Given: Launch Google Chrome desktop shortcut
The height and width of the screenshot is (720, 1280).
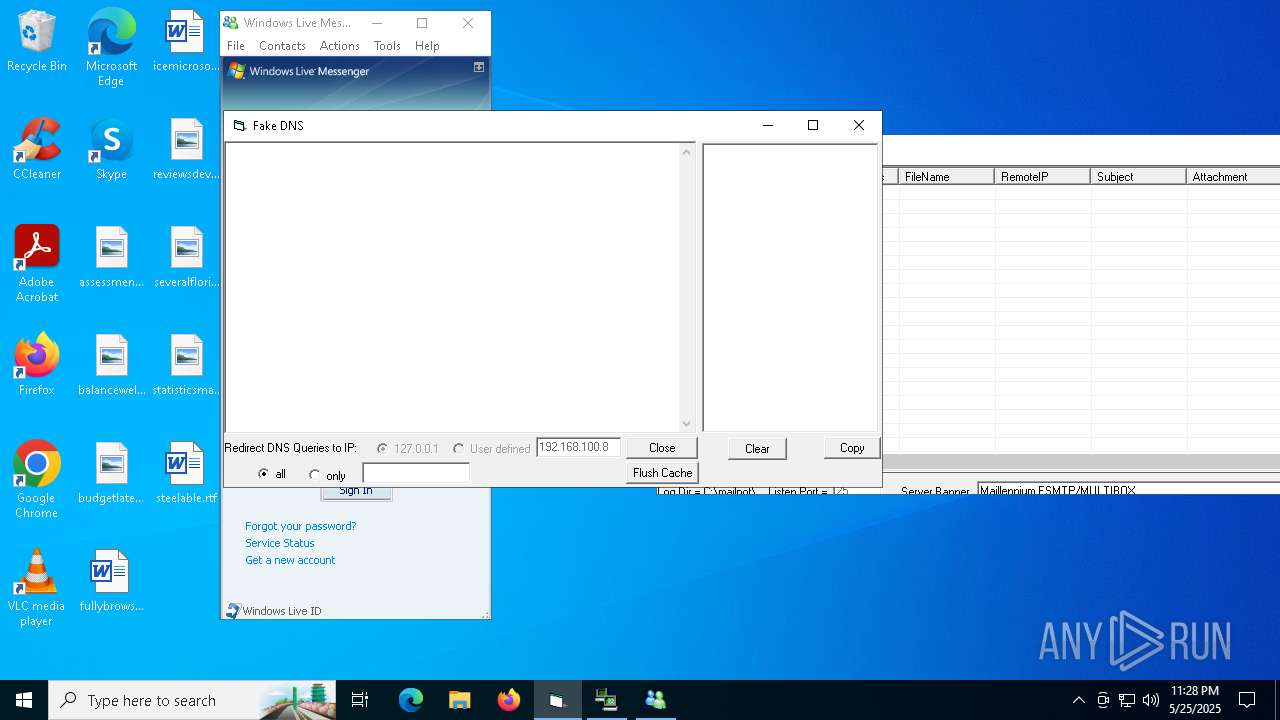Looking at the screenshot, I should tap(37, 479).
